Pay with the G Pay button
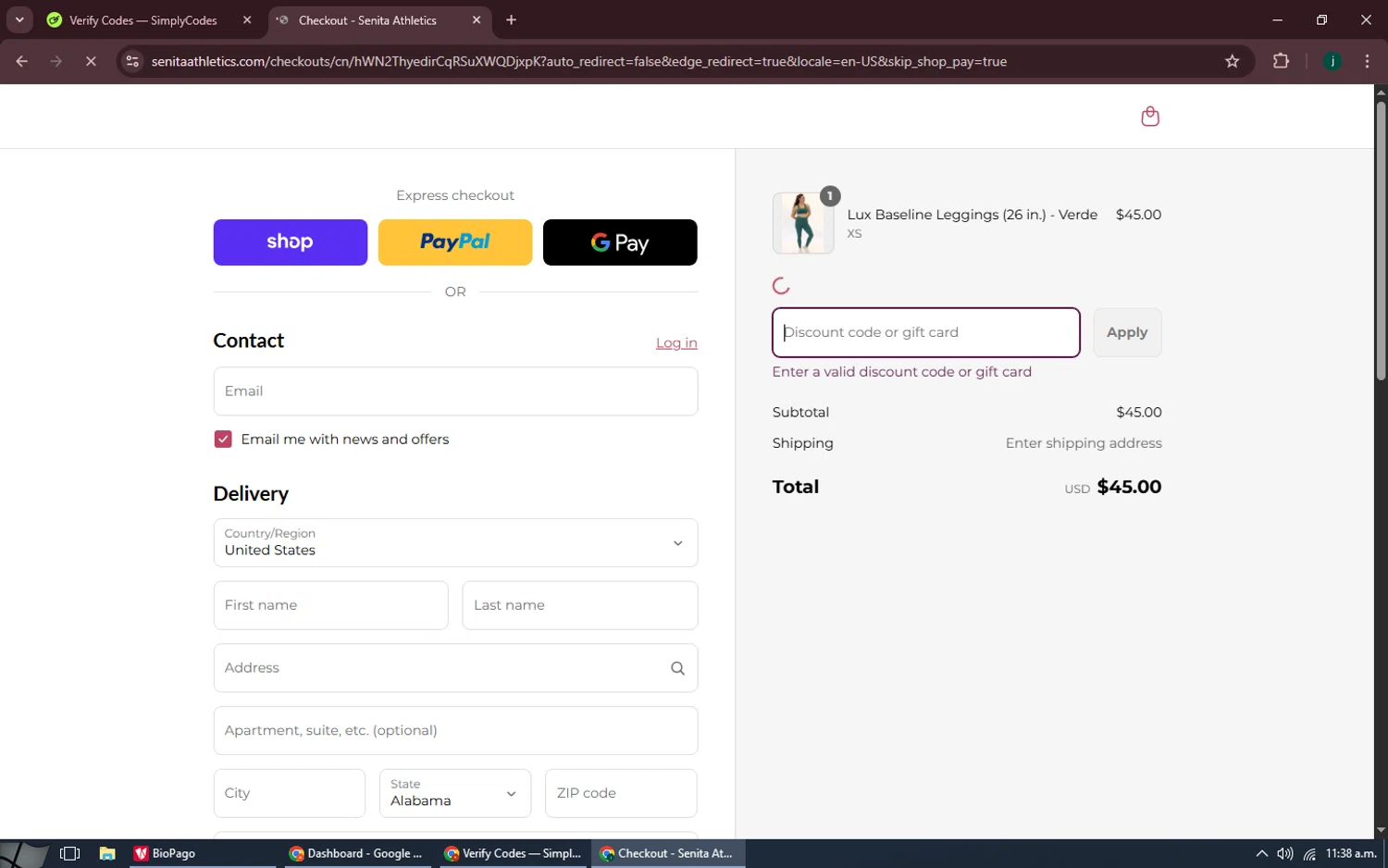This screenshot has height=868, width=1388. (x=620, y=242)
